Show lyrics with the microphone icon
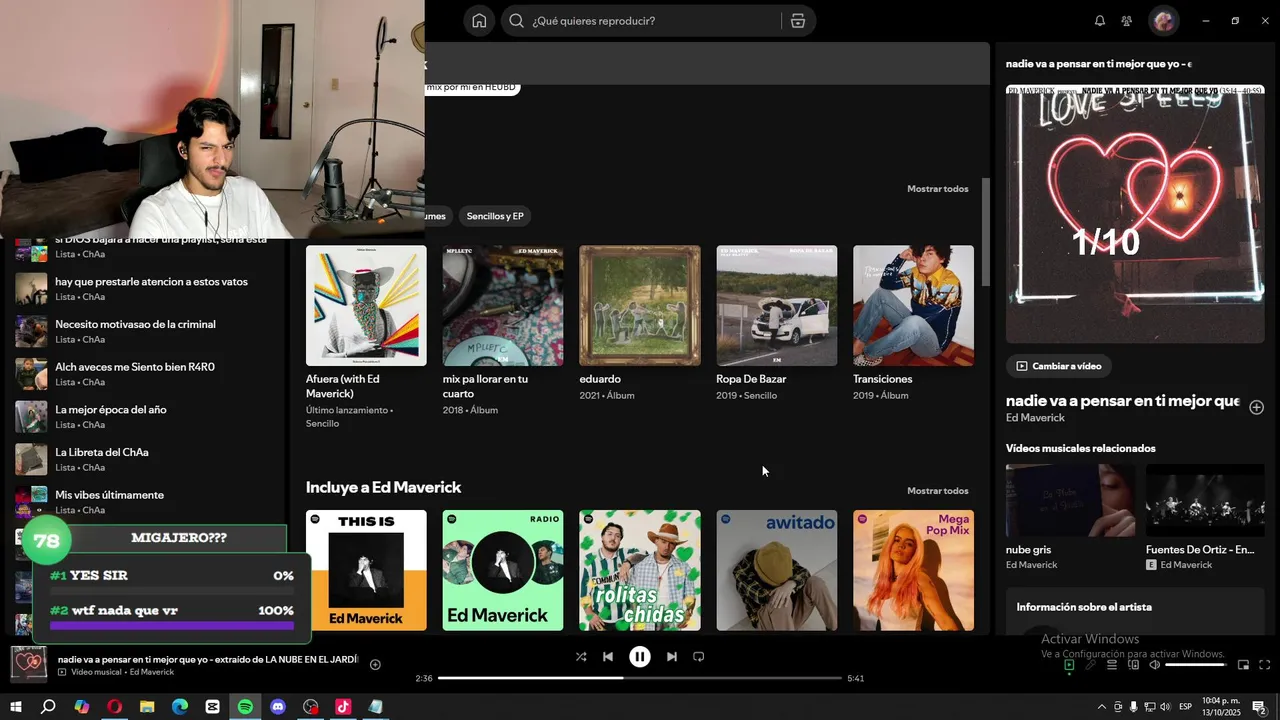 pyautogui.click(x=1090, y=665)
